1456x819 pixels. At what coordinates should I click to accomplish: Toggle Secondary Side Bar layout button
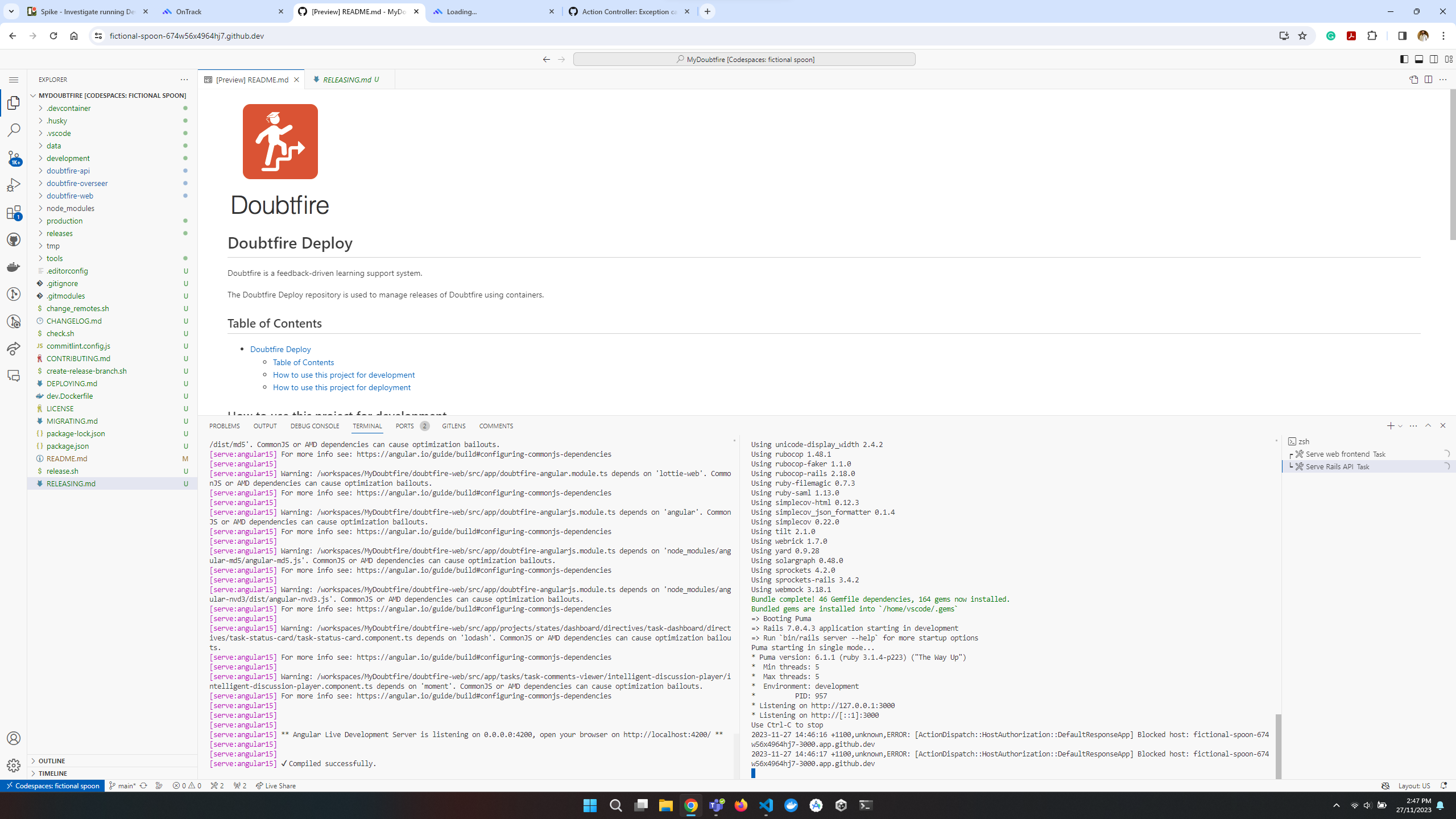coord(1434,59)
